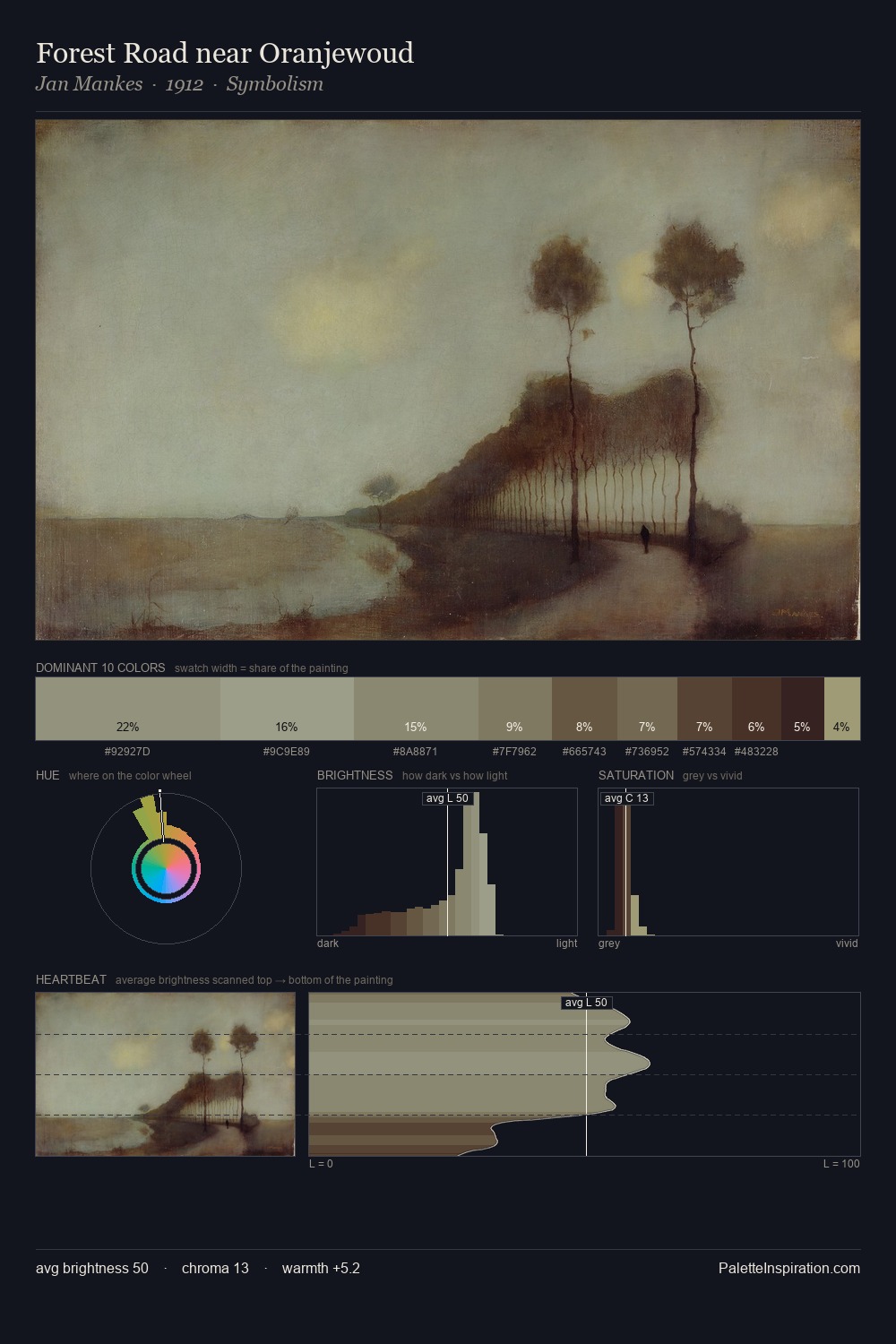Click the HUE section heading
The image size is (896, 1344).
(x=47, y=775)
